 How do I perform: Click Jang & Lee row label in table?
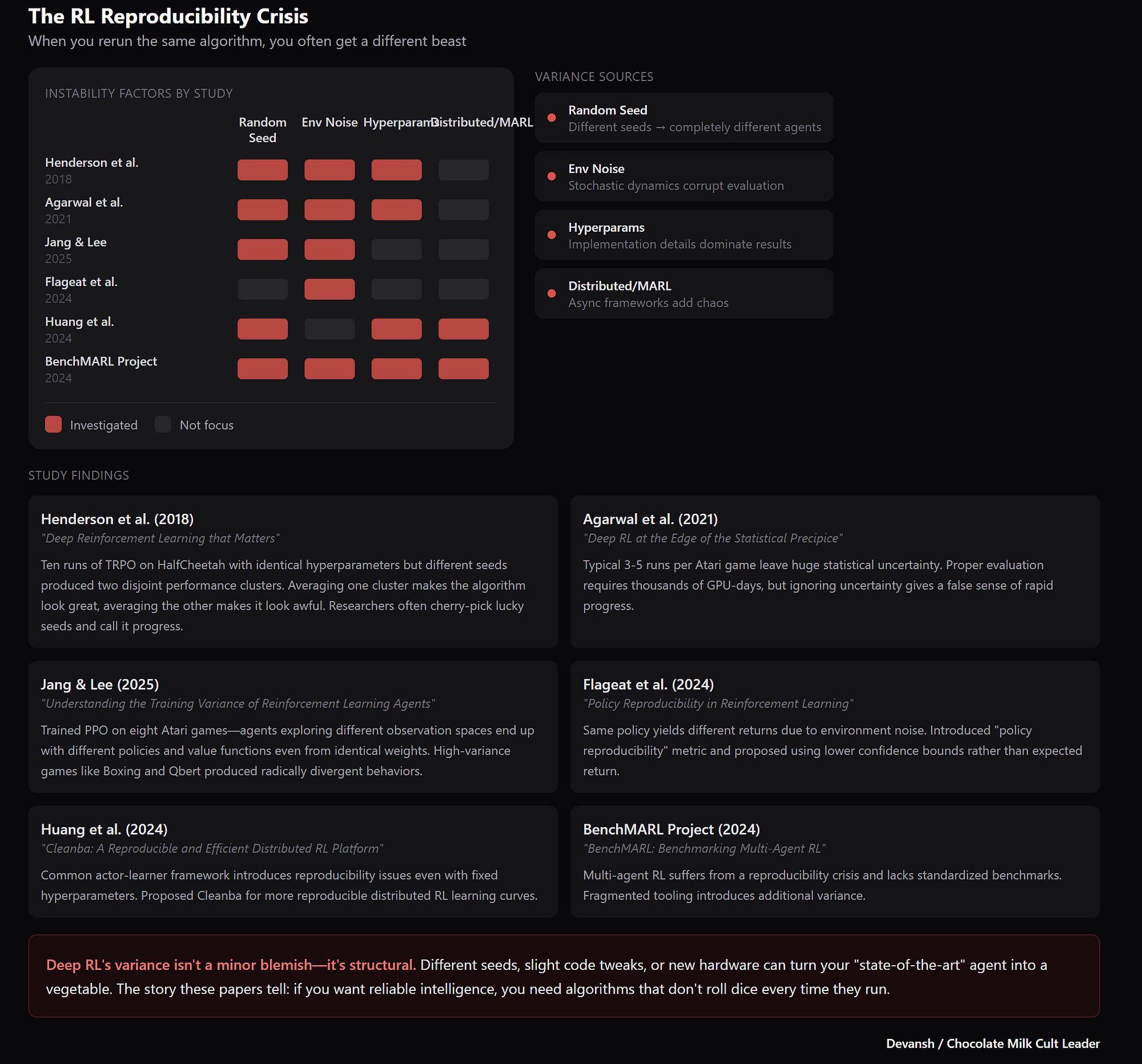point(76,243)
